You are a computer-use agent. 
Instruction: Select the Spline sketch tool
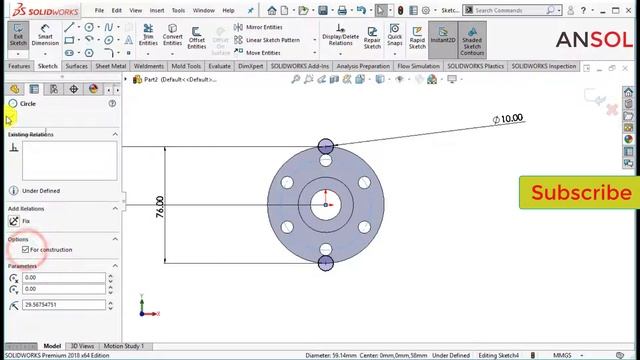coord(109,27)
